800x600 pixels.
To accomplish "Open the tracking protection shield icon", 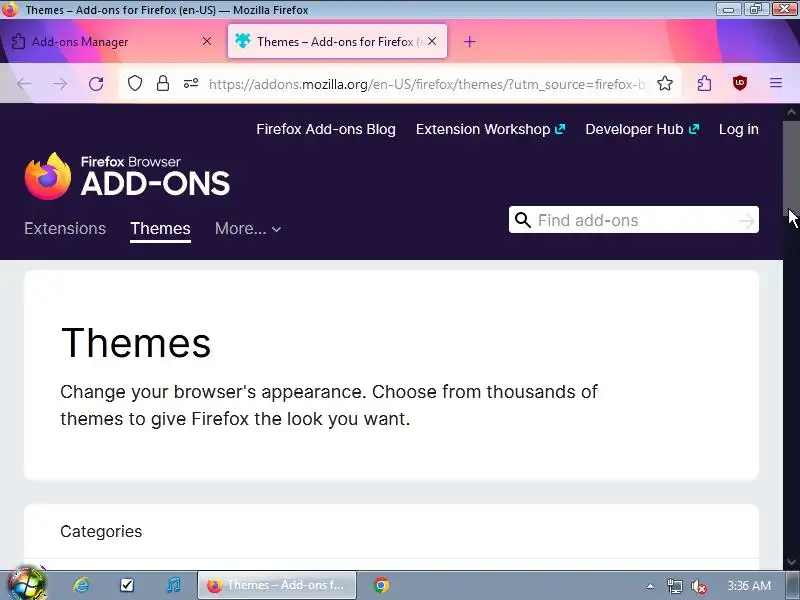I will pyautogui.click(x=135, y=83).
